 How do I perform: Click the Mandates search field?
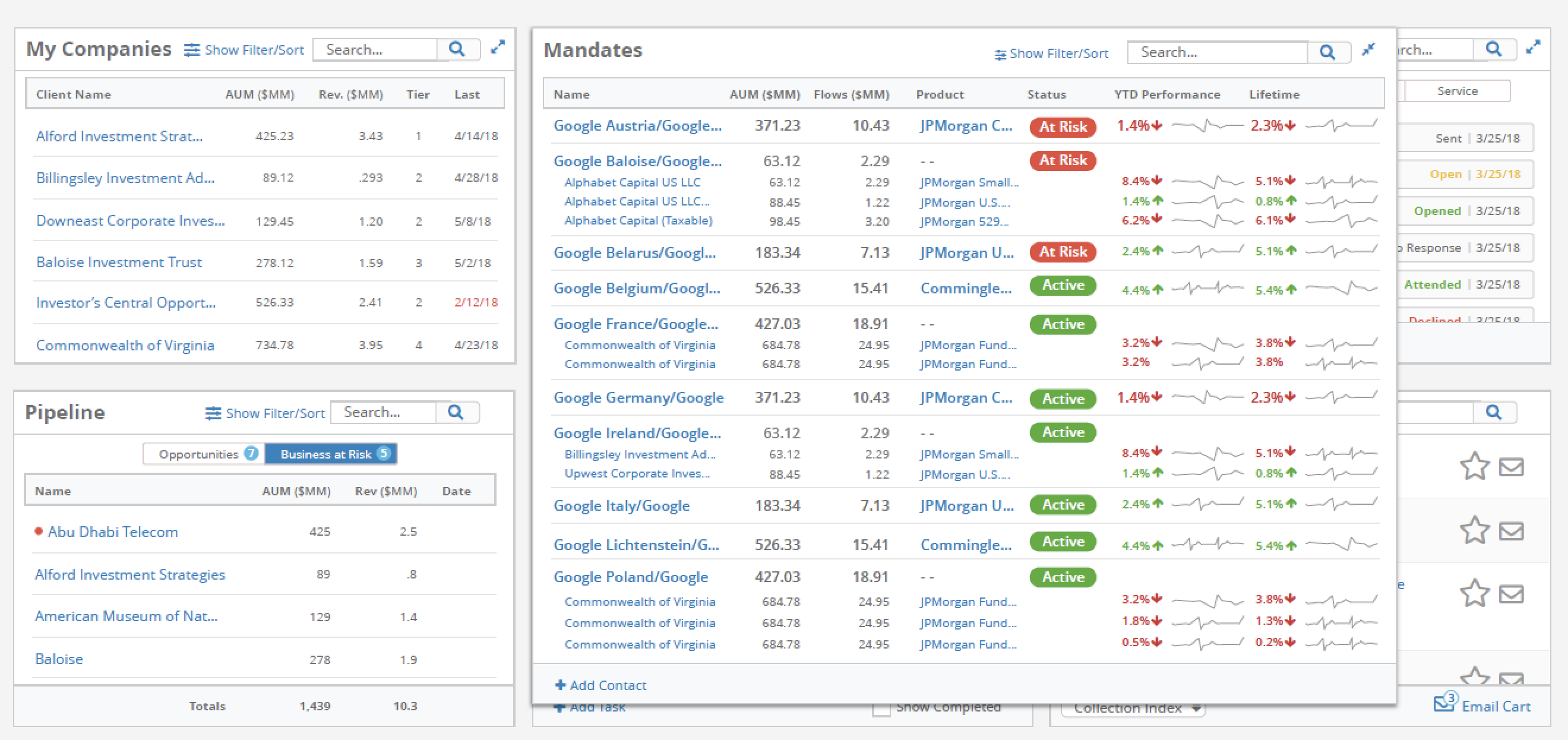(x=1218, y=52)
